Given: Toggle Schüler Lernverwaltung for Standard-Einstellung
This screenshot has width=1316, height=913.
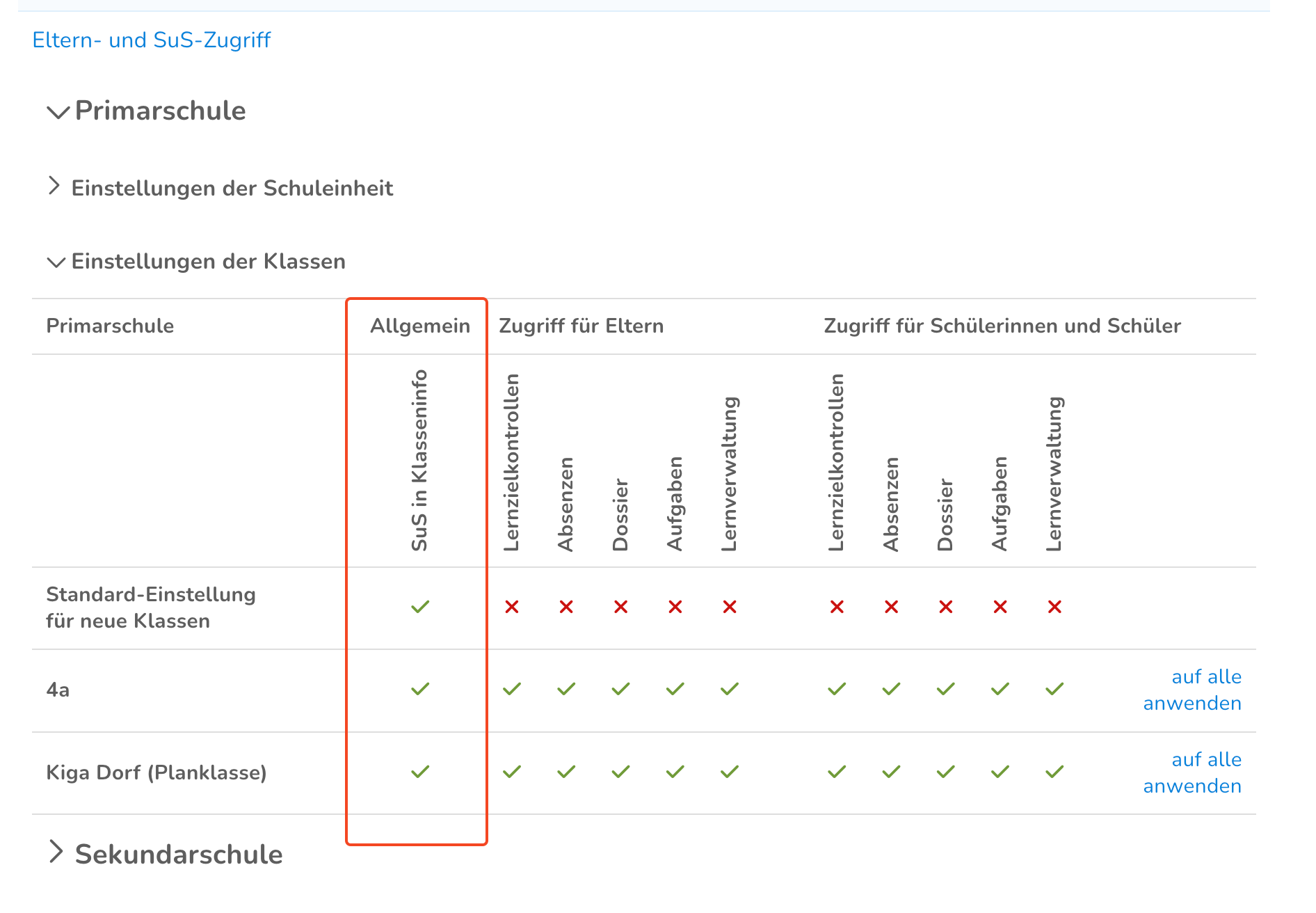Looking at the screenshot, I should coord(1054,607).
